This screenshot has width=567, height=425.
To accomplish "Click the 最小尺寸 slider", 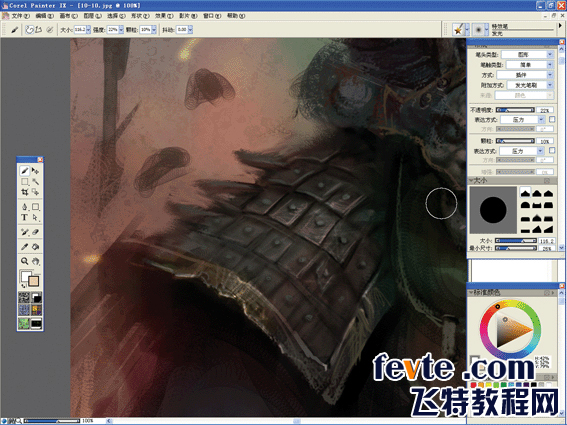I will 515,248.
